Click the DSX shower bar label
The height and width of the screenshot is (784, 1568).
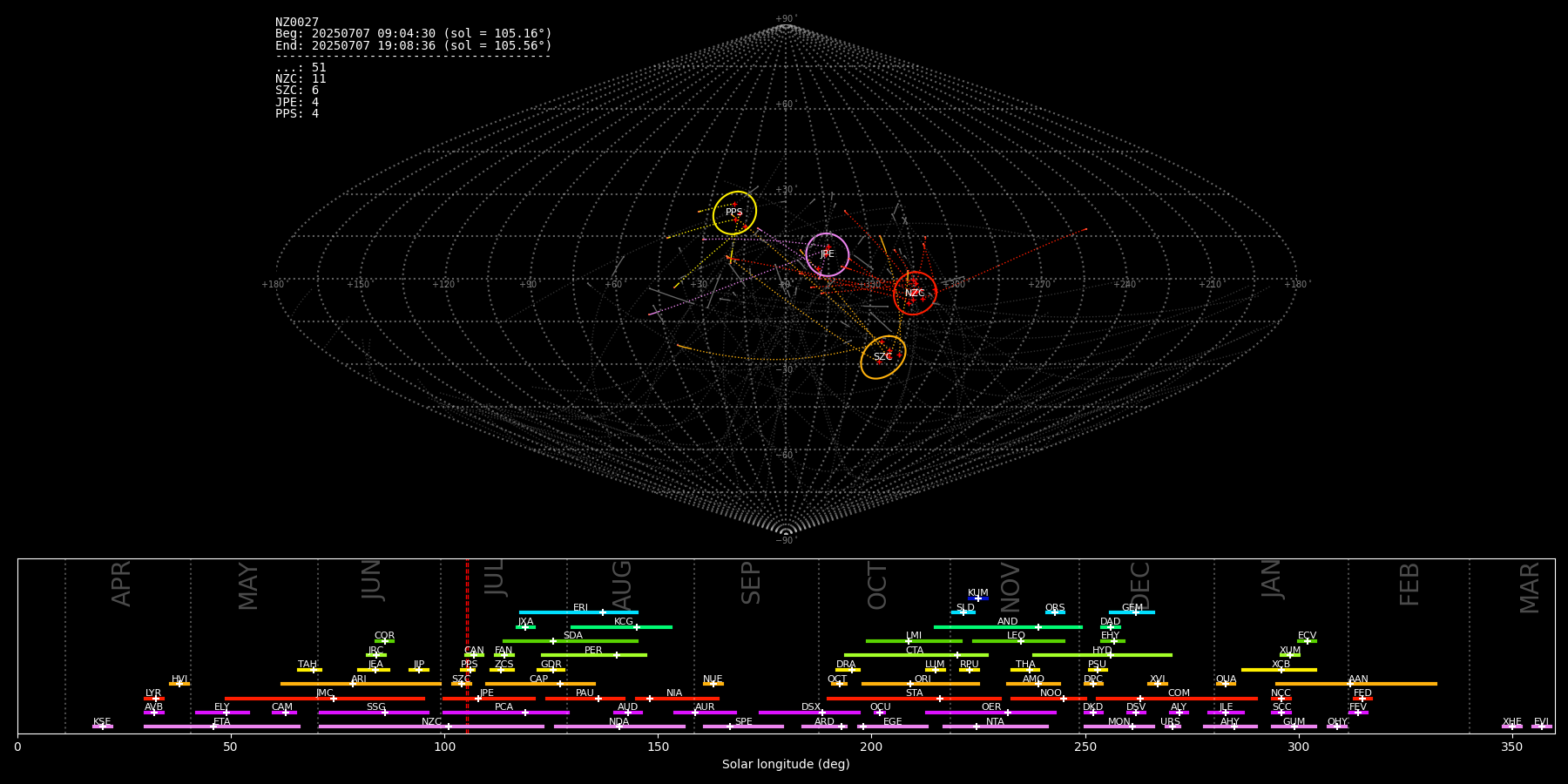pos(811,706)
